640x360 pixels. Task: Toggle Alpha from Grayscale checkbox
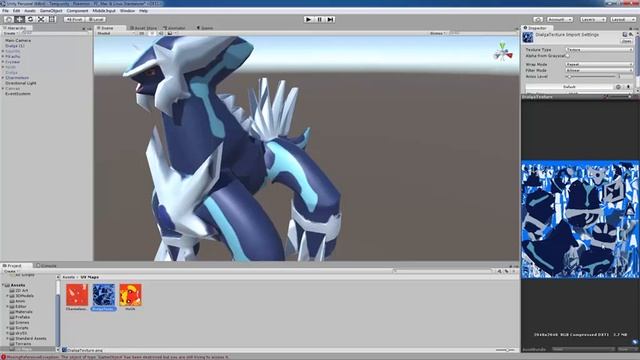pyautogui.click(x=568, y=56)
